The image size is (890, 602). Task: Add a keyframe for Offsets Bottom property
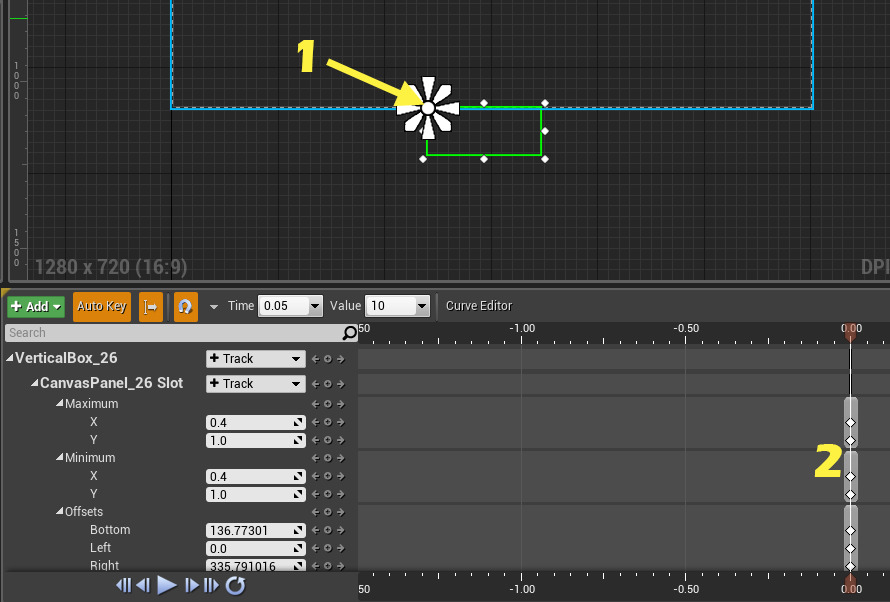coord(327,530)
